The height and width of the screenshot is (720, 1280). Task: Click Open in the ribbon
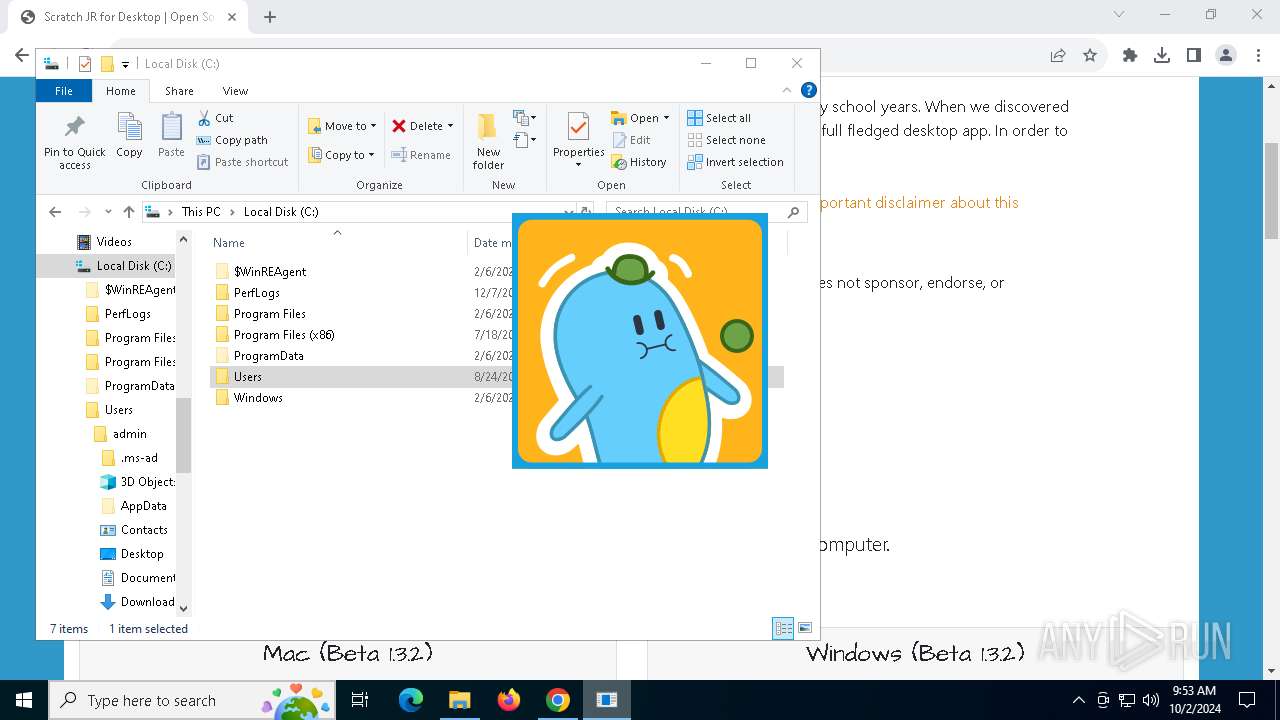634,118
